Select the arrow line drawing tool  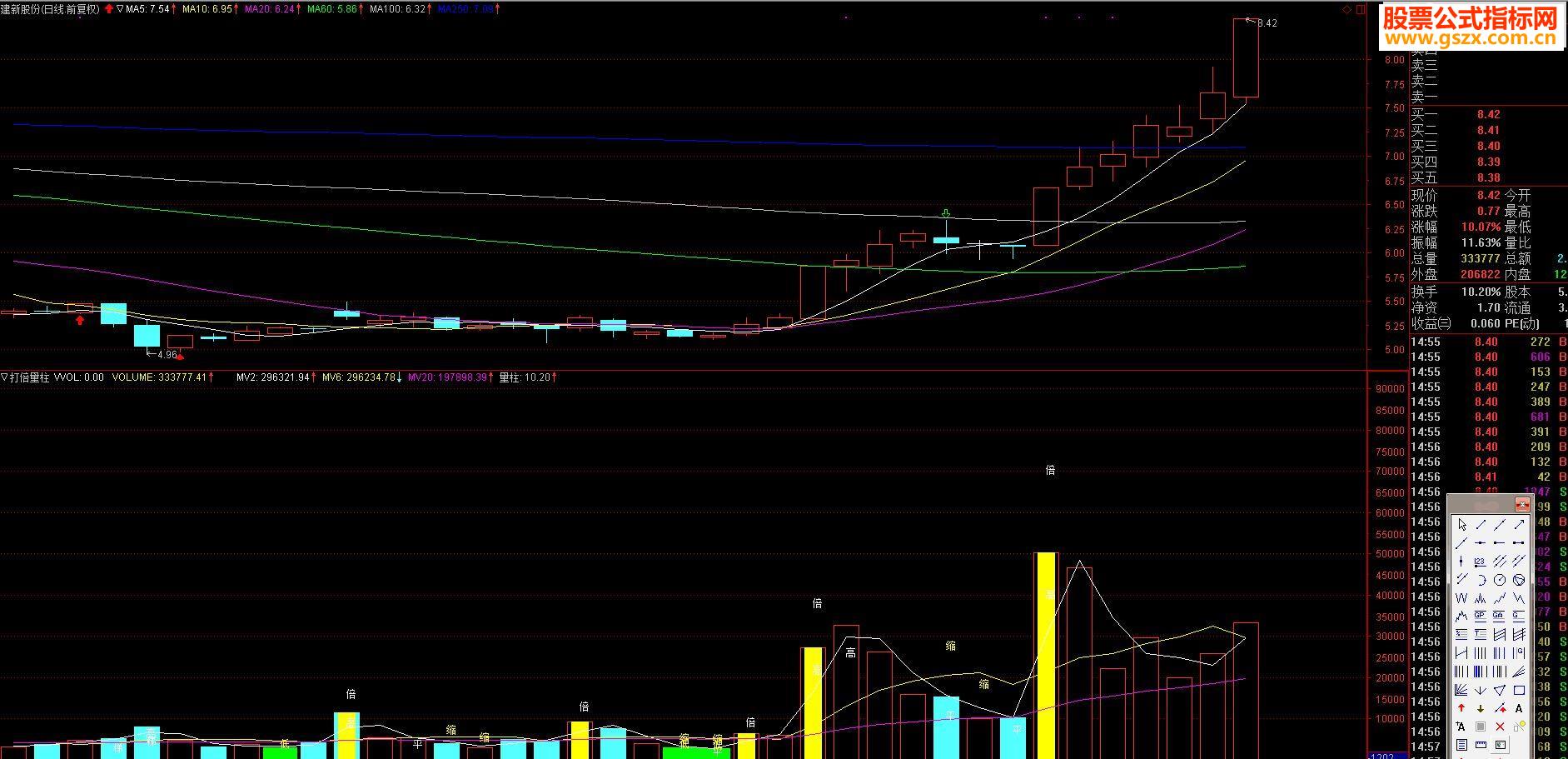click(1519, 525)
